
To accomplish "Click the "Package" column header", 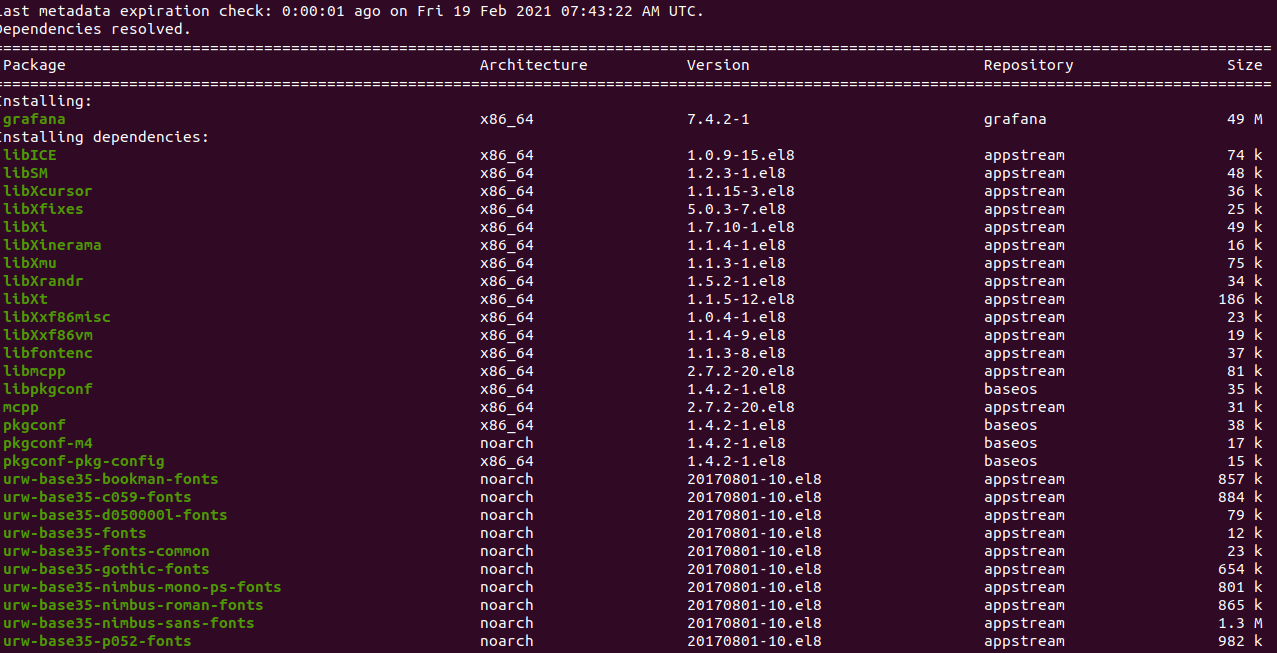I will point(34,65).
